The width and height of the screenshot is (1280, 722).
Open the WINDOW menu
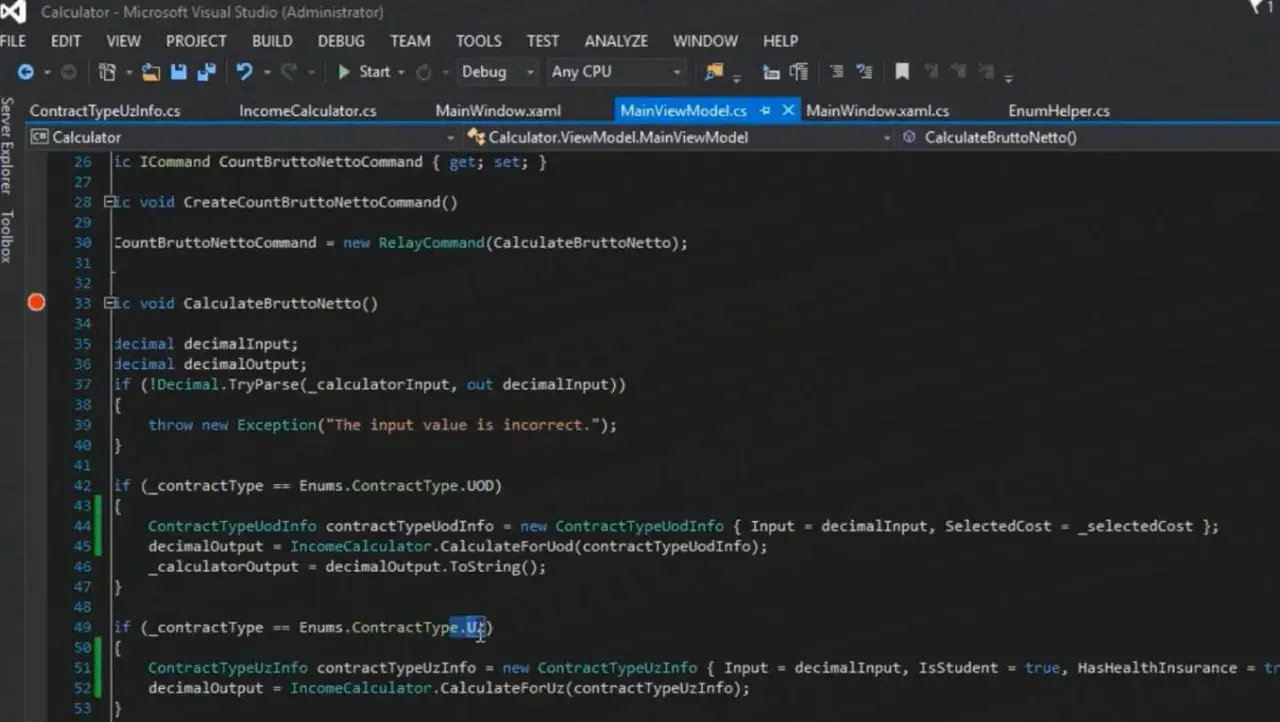[x=706, y=41]
